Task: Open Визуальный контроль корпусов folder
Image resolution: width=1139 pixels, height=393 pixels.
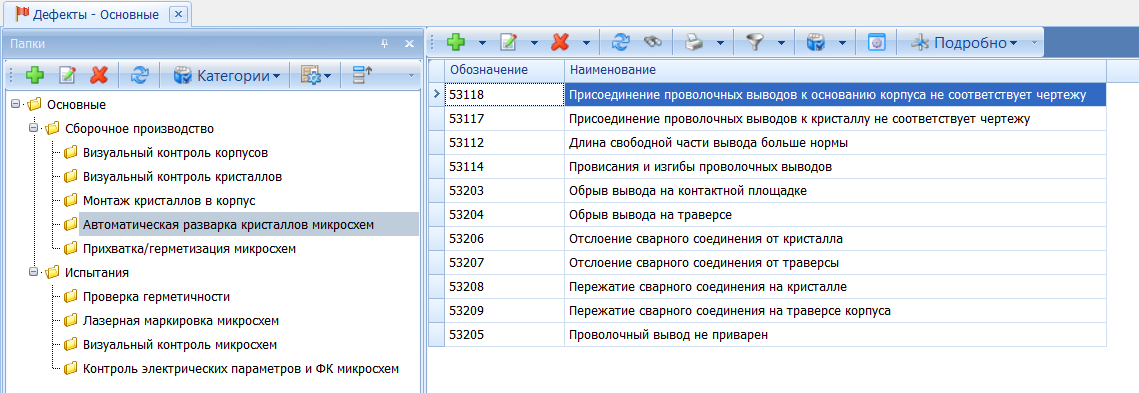Action: tap(175, 153)
